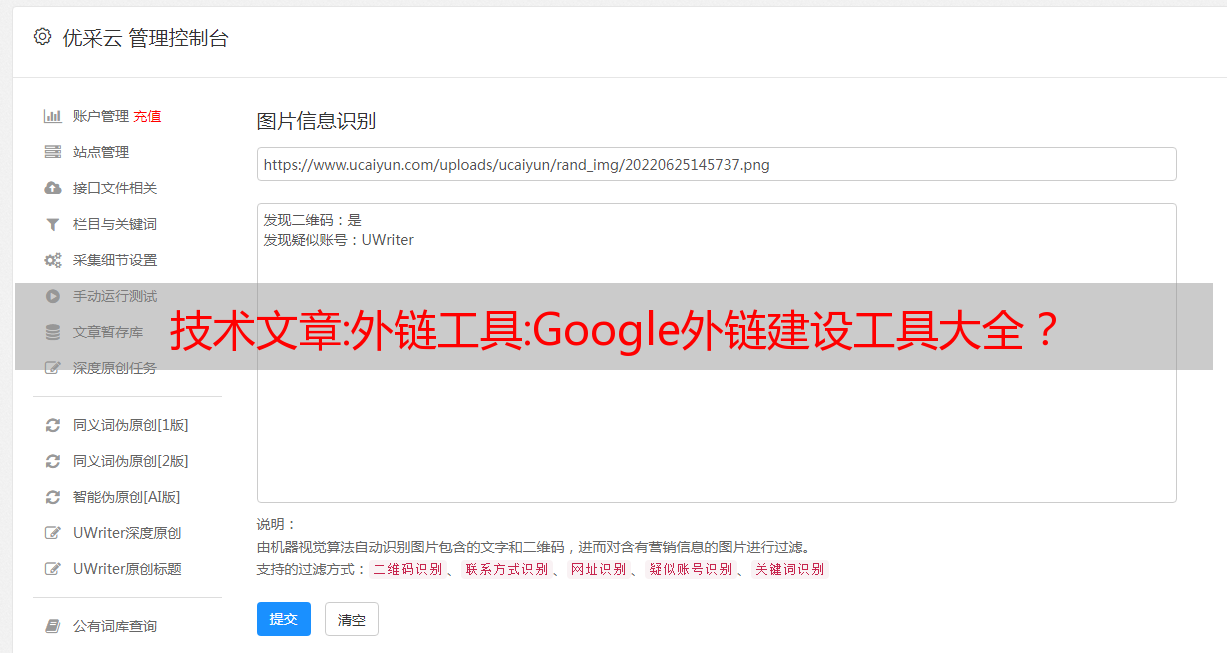This screenshot has height=653, width=1227.
Task: Go to 接口文件相关 section
Action: (x=115, y=188)
